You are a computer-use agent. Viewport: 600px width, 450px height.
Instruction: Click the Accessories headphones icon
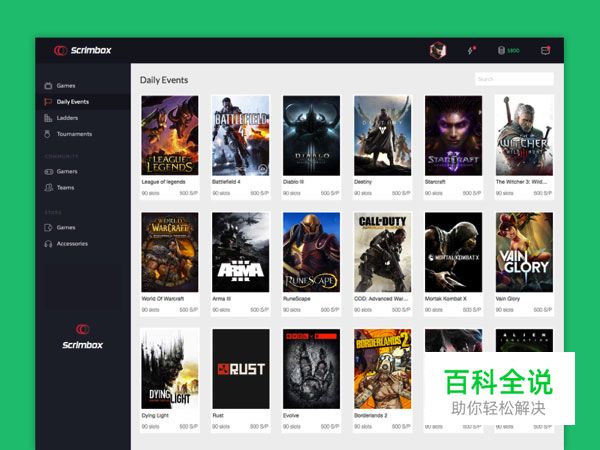(48, 244)
